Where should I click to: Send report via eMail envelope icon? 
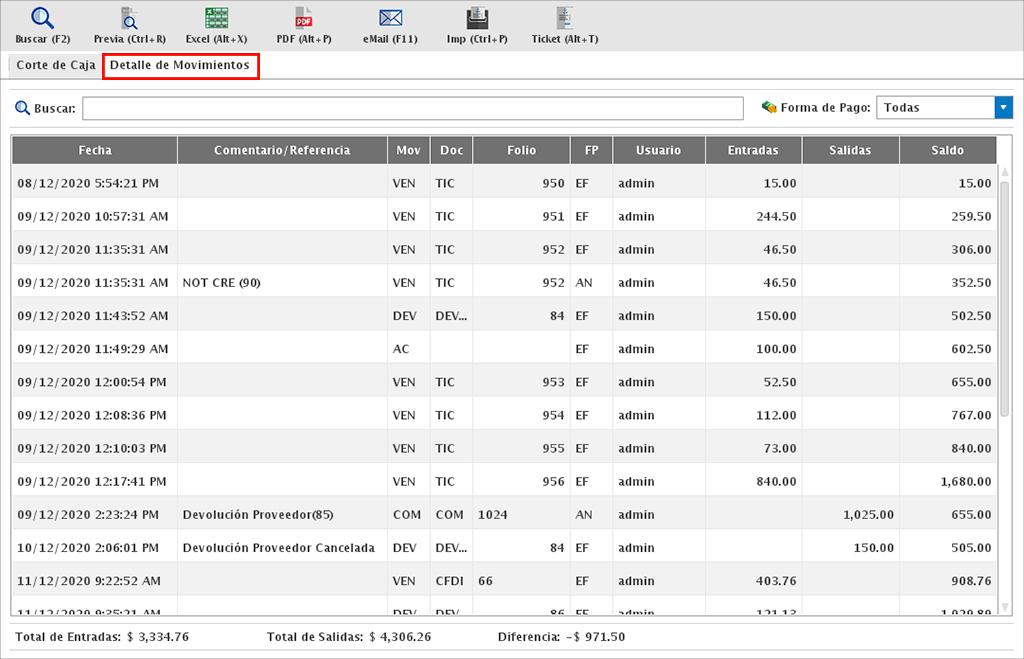point(390,18)
